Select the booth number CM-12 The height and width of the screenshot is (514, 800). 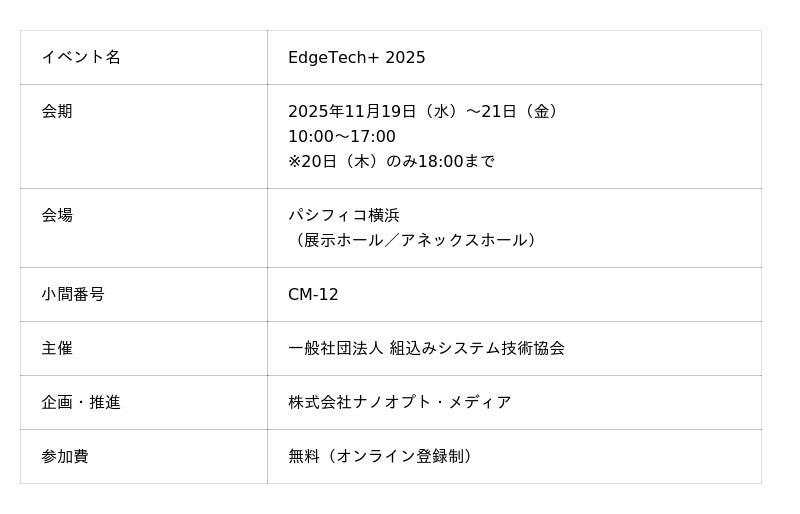click(313, 294)
